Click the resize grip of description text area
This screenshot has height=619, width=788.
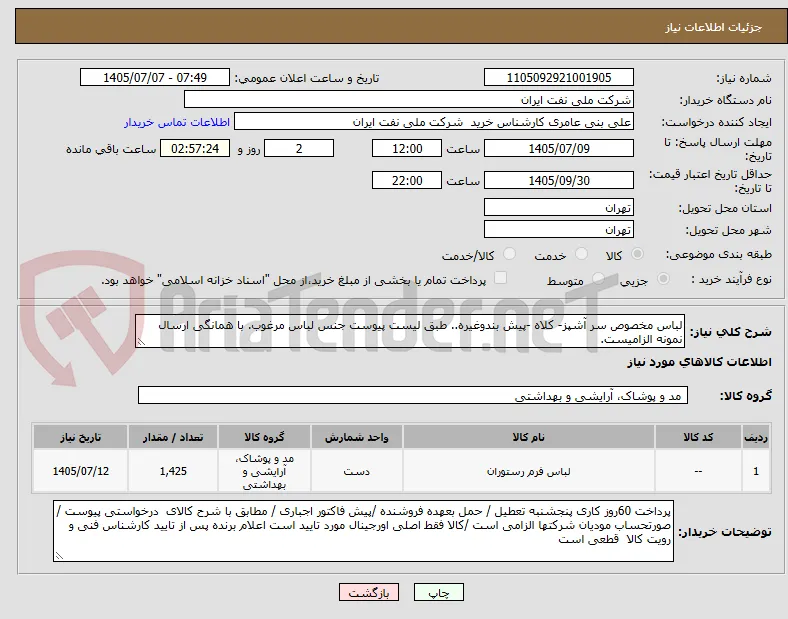[x=141, y=342]
